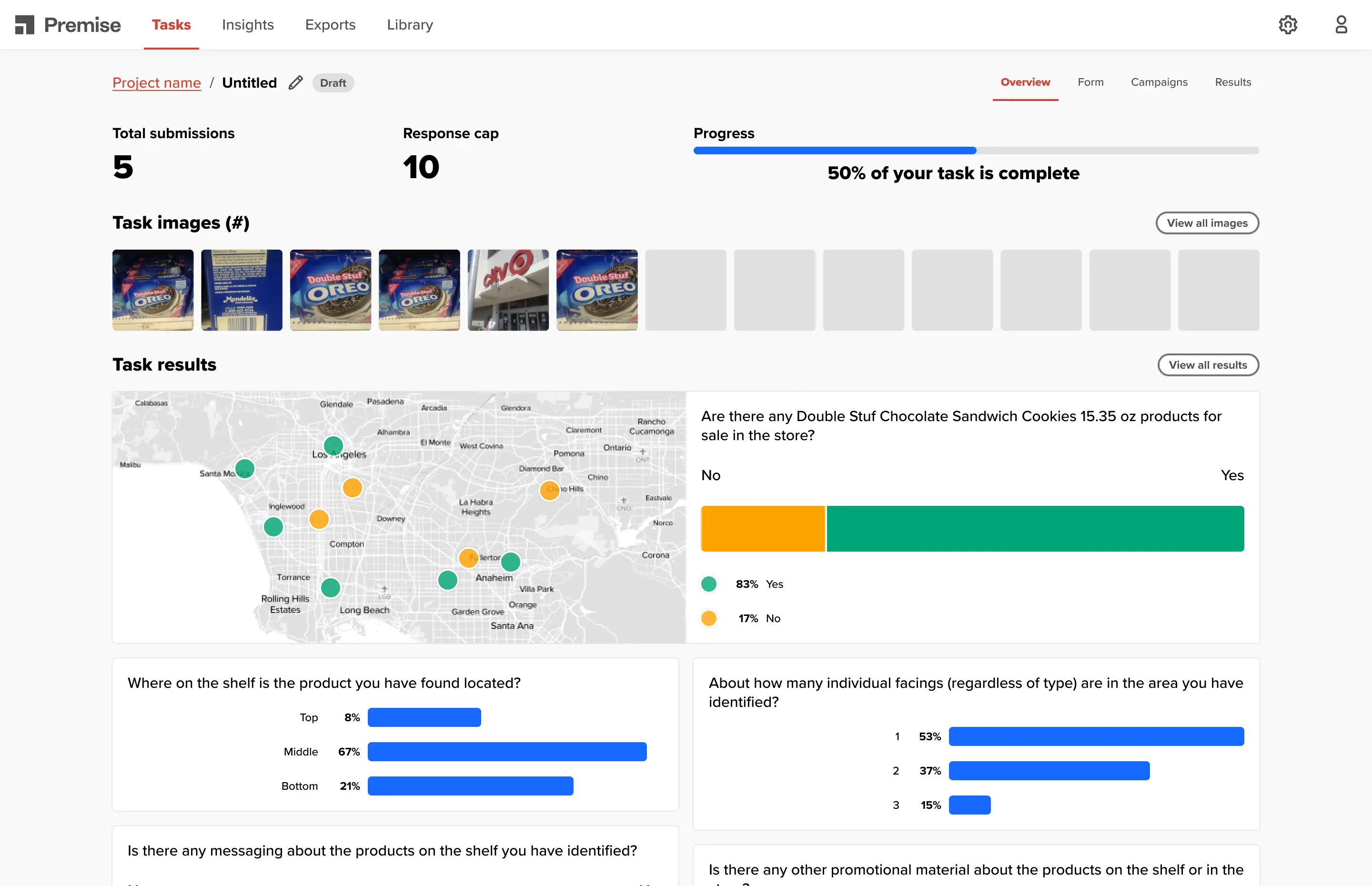Open the Project name link
This screenshot has height=886, width=1372.
(x=156, y=82)
